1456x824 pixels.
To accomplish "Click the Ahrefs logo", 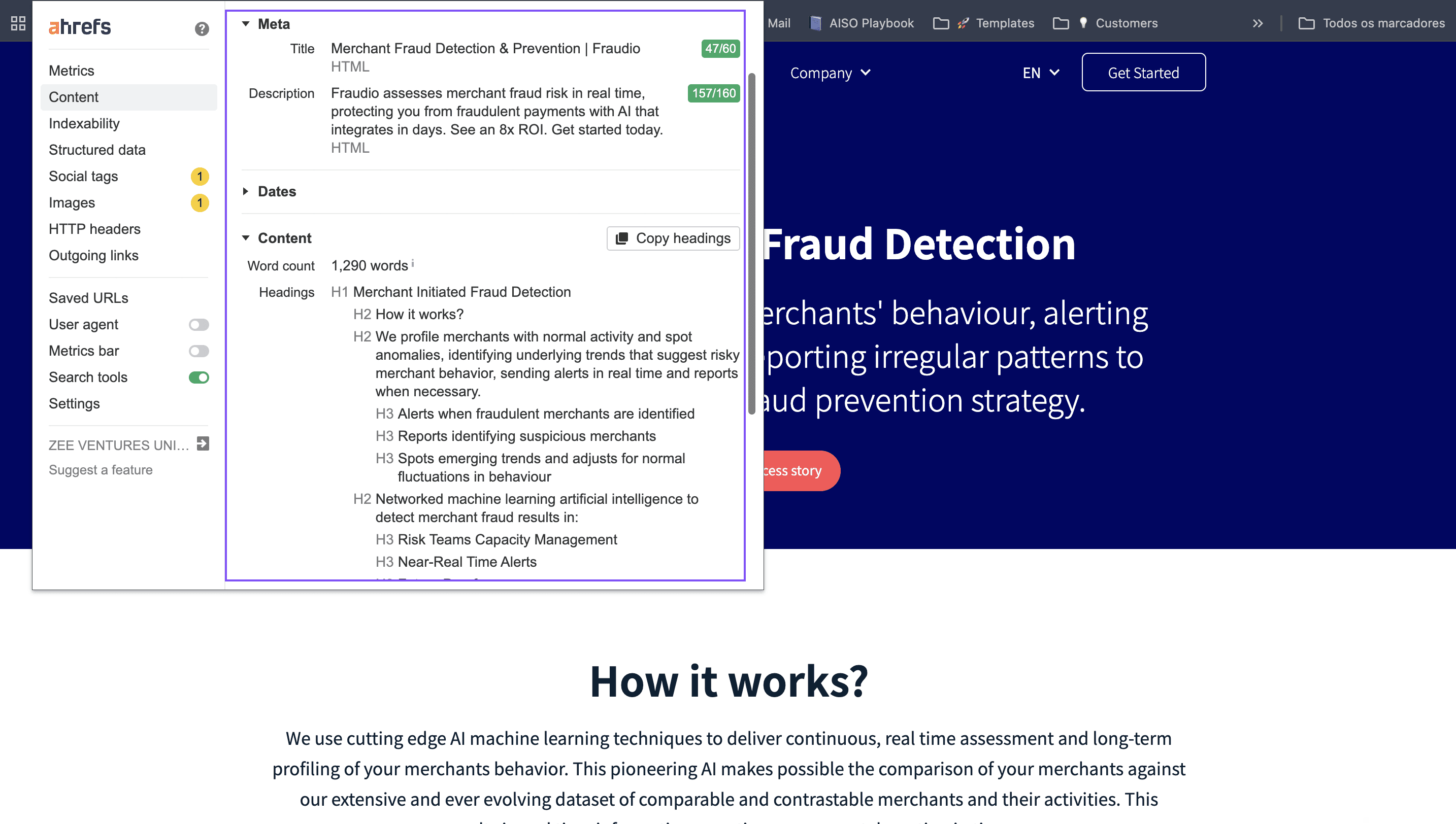I will pos(80,27).
